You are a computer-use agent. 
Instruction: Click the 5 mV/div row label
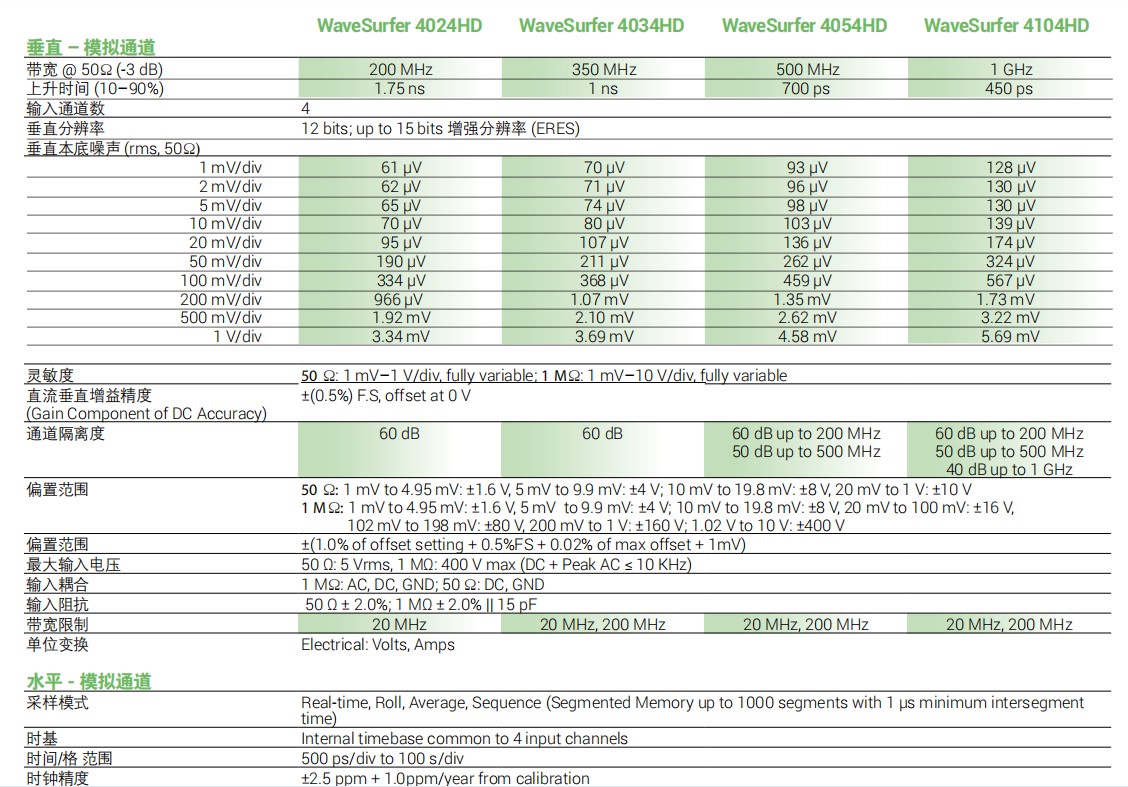(x=230, y=205)
